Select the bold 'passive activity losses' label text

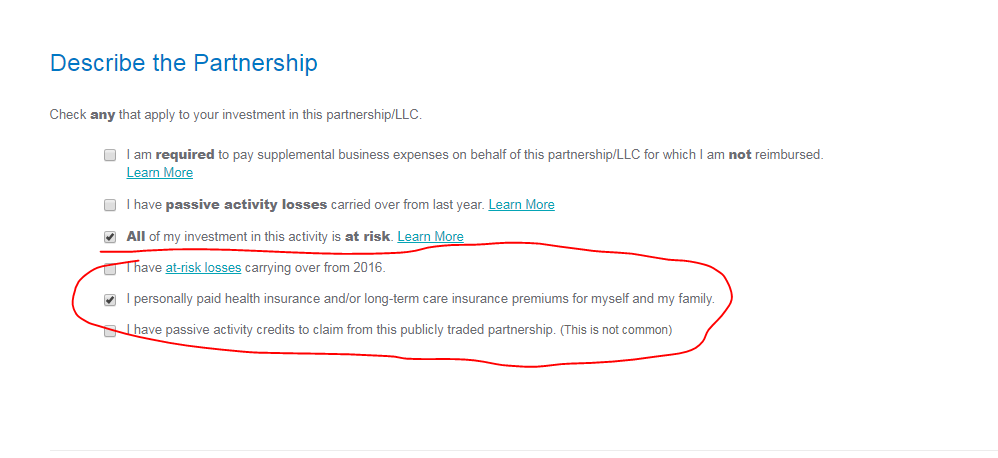pyautogui.click(x=246, y=205)
